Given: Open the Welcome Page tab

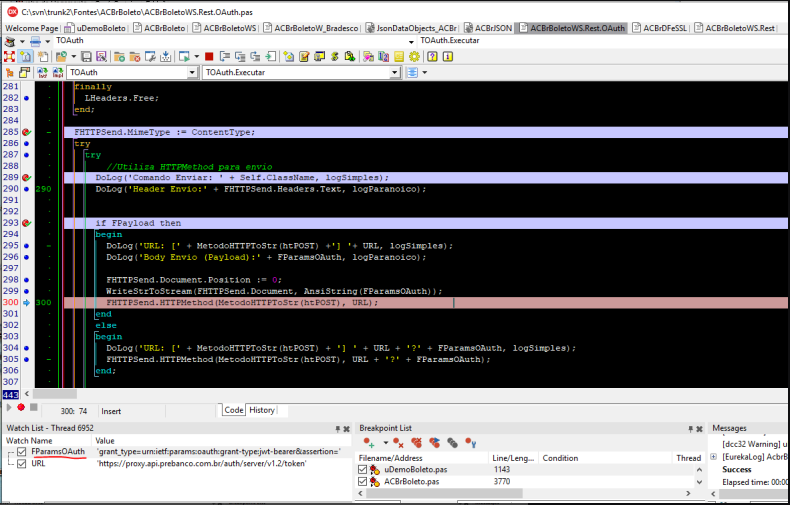Looking at the screenshot, I should coord(31,28).
